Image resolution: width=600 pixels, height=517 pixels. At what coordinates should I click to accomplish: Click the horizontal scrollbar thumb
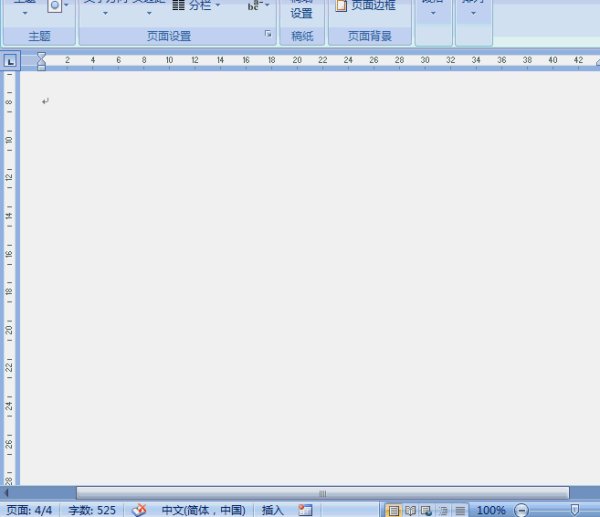click(323, 493)
